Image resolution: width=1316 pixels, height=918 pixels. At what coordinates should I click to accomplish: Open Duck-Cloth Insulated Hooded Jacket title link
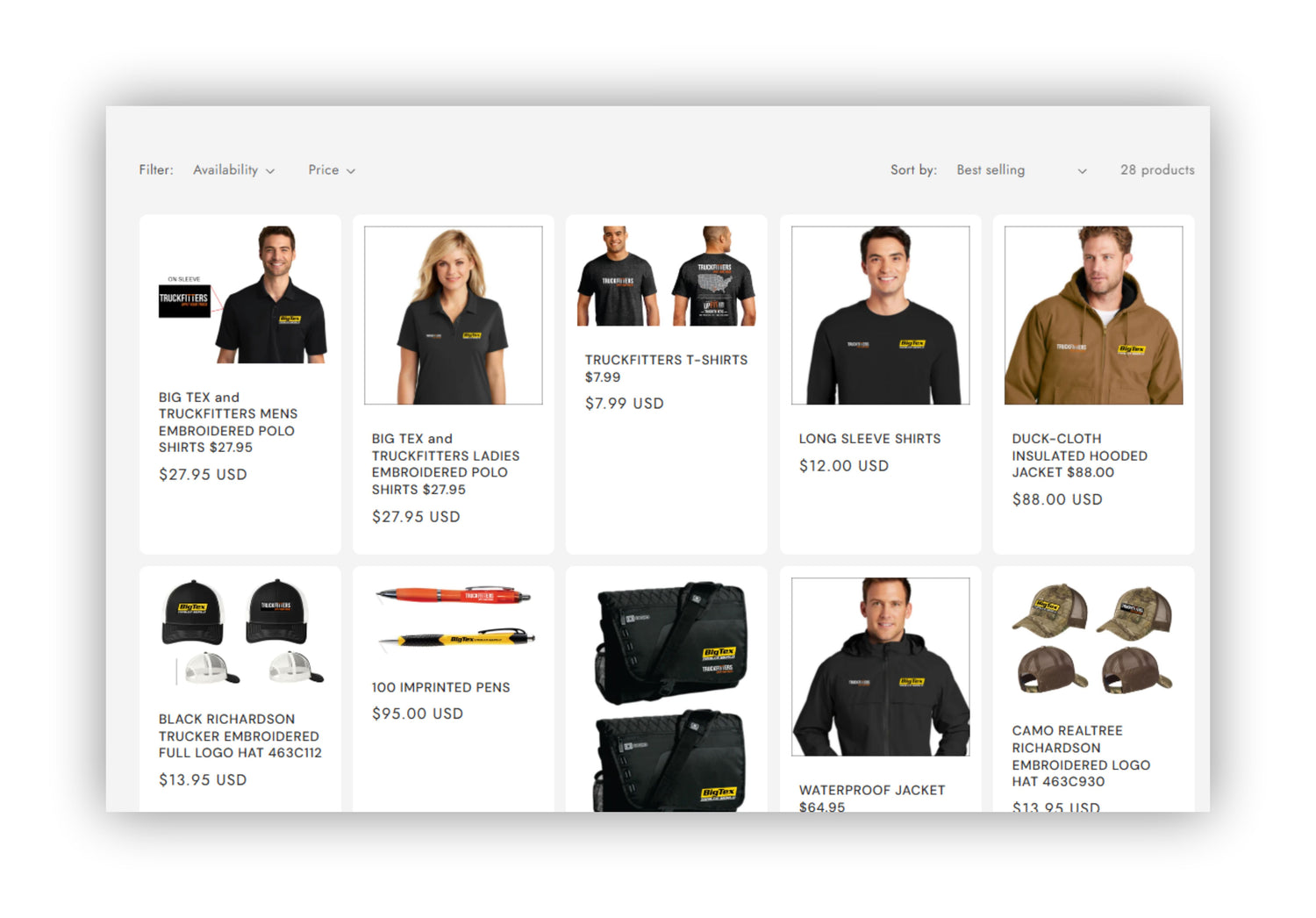(x=1080, y=455)
